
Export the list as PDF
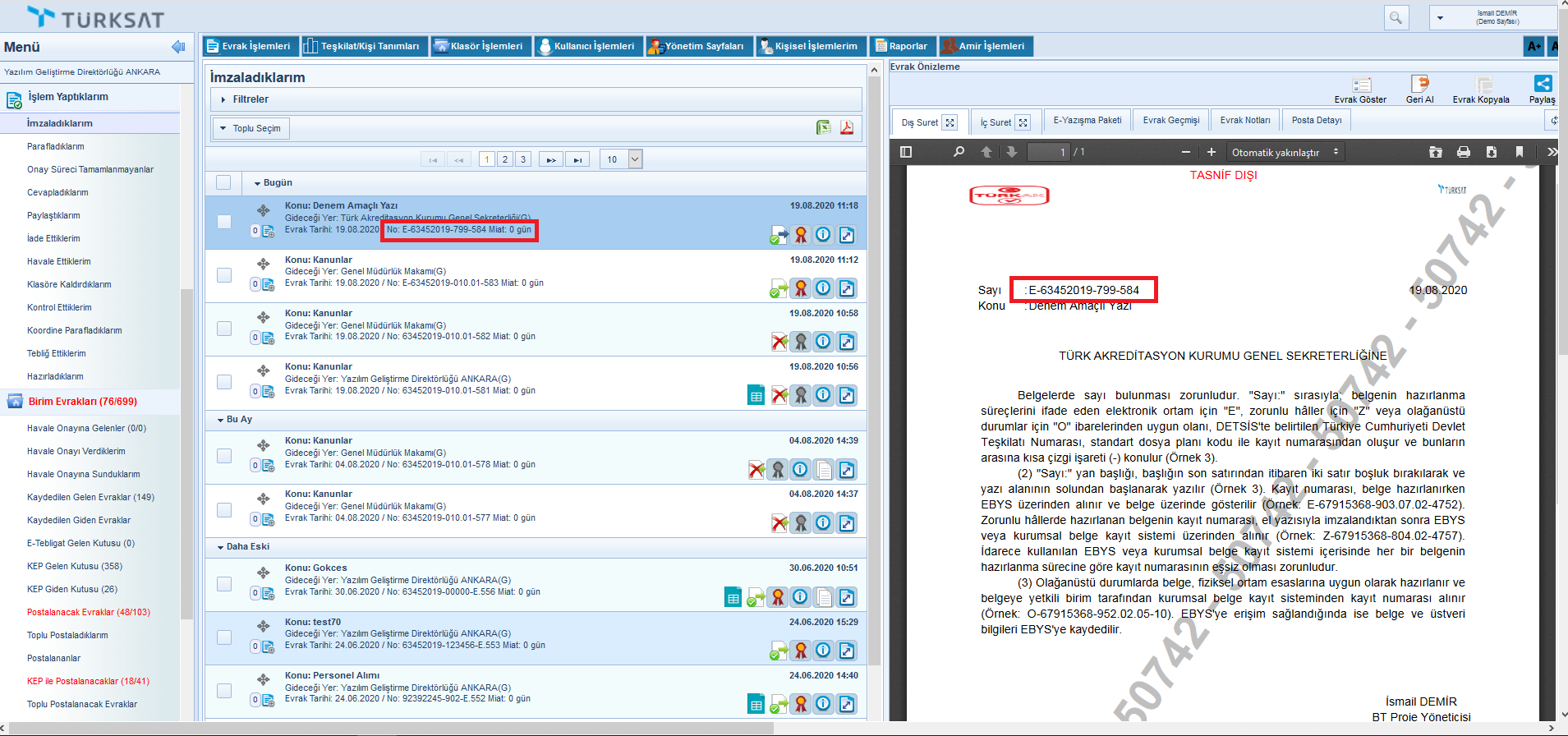click(846, 127)
